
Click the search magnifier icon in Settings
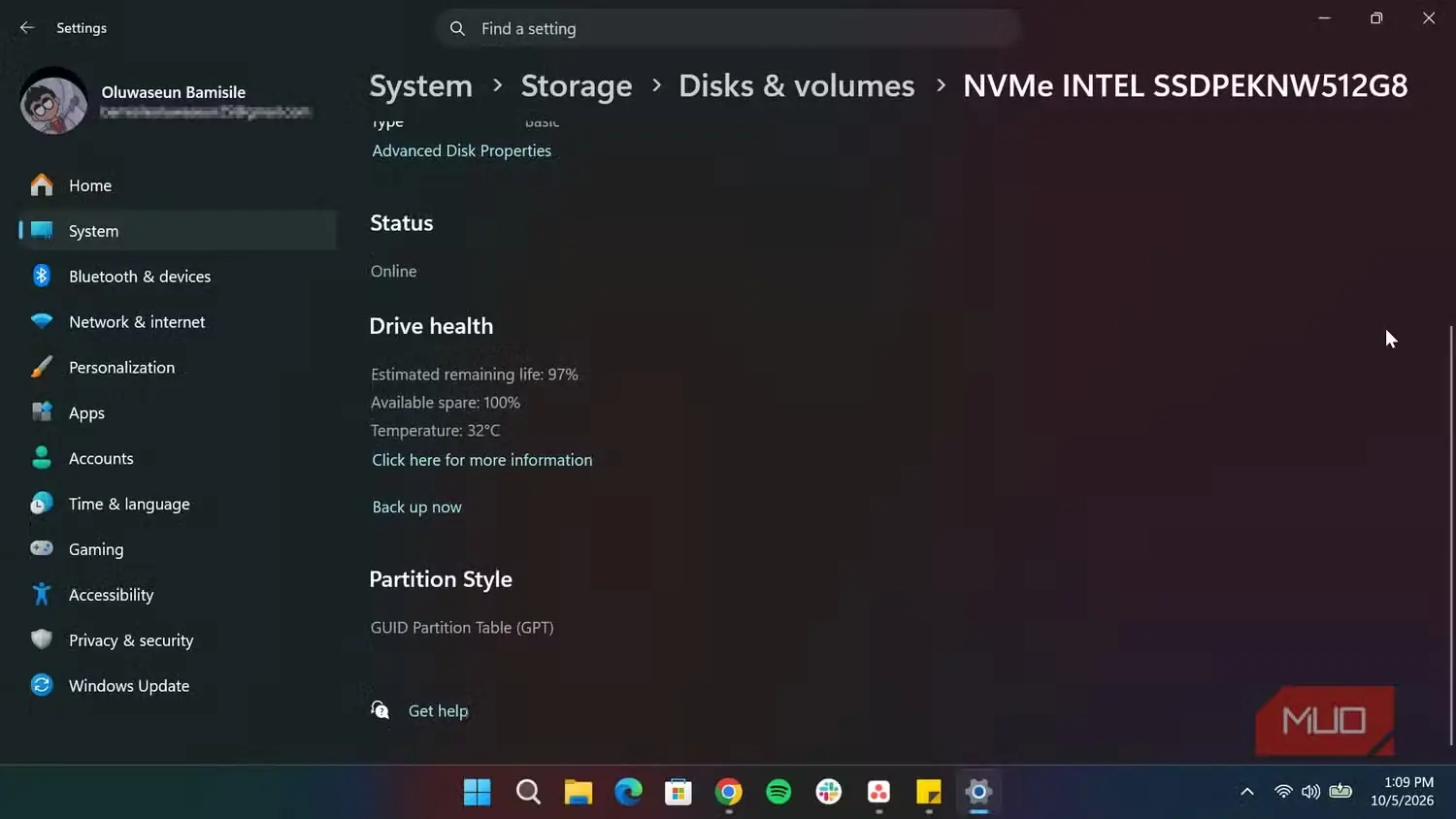(457, 29)
